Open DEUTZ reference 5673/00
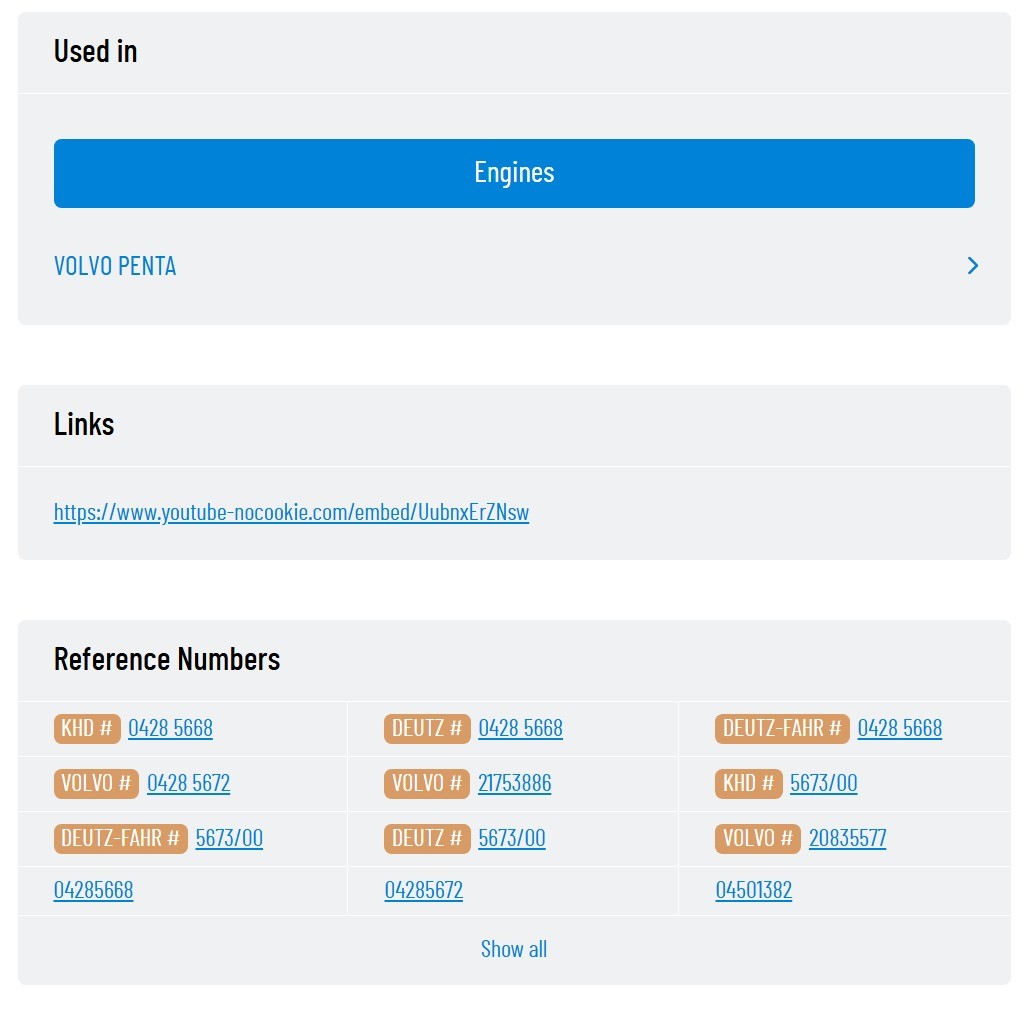Image resolution: width=1030 pixels, height=1023 pixels. [x=512, y=838]
